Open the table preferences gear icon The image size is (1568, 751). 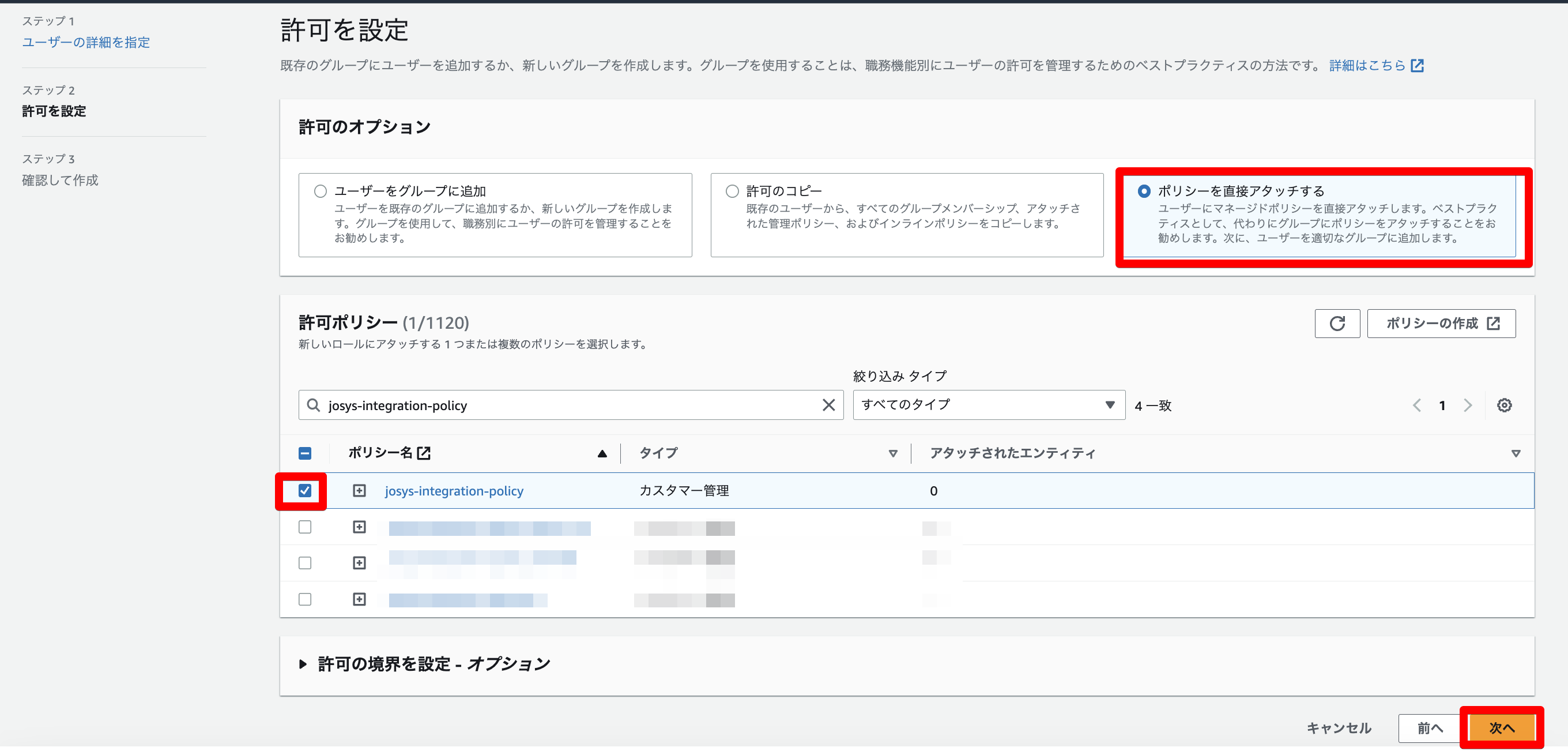1504,405
